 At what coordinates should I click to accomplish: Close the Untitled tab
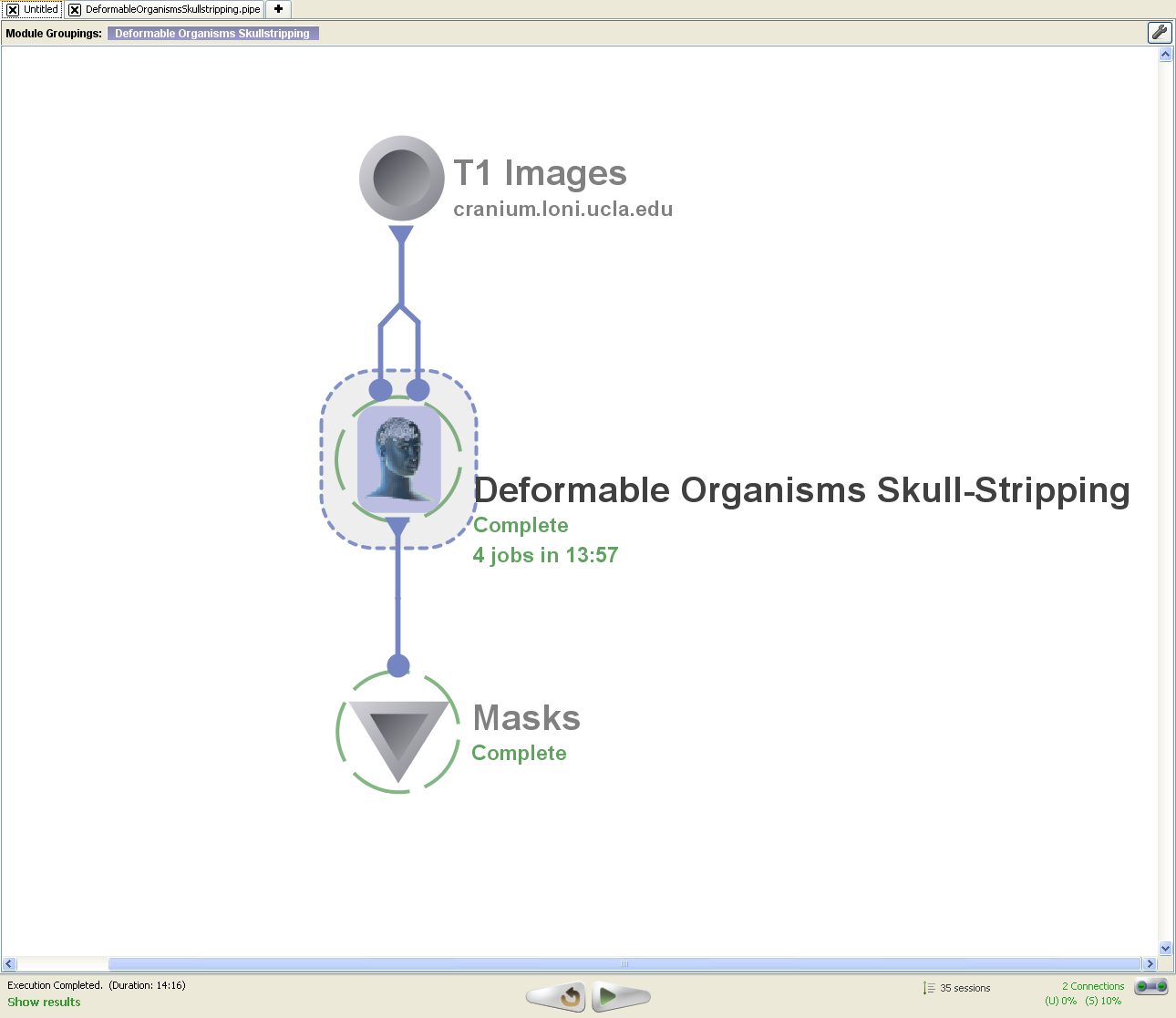click(x=13, y=10)
